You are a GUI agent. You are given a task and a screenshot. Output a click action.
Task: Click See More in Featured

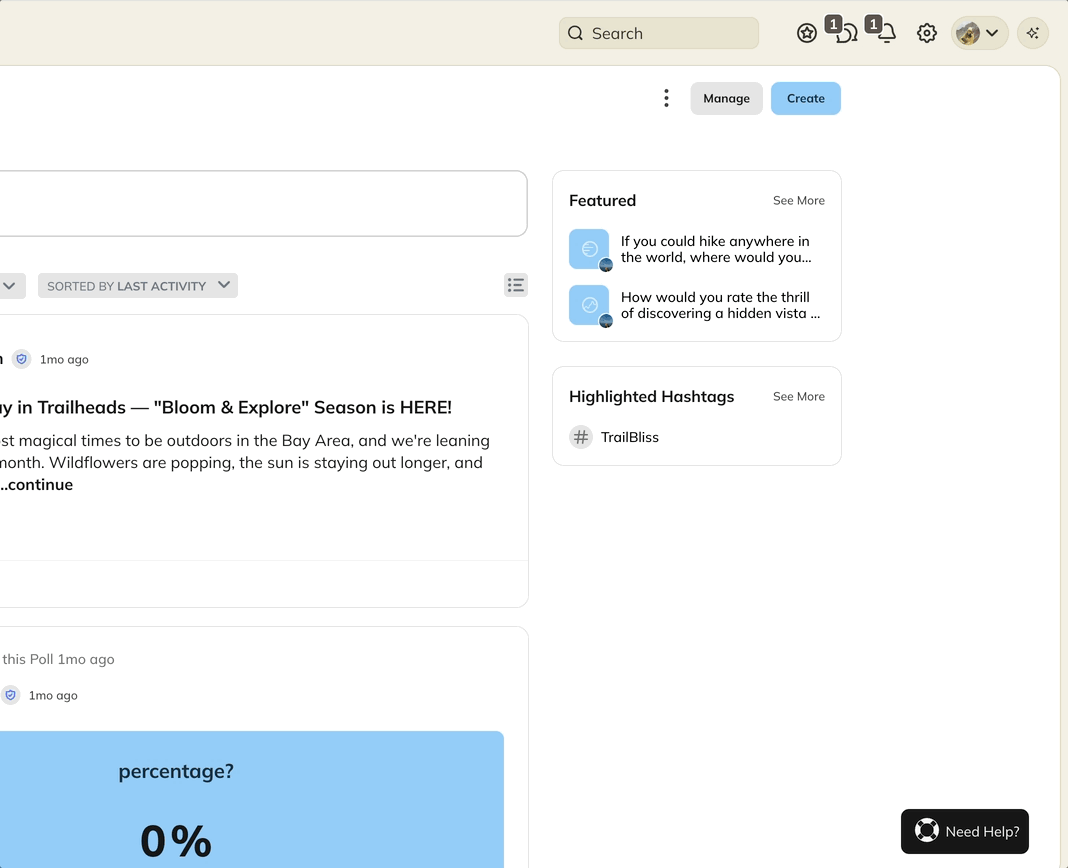point(798,200)
